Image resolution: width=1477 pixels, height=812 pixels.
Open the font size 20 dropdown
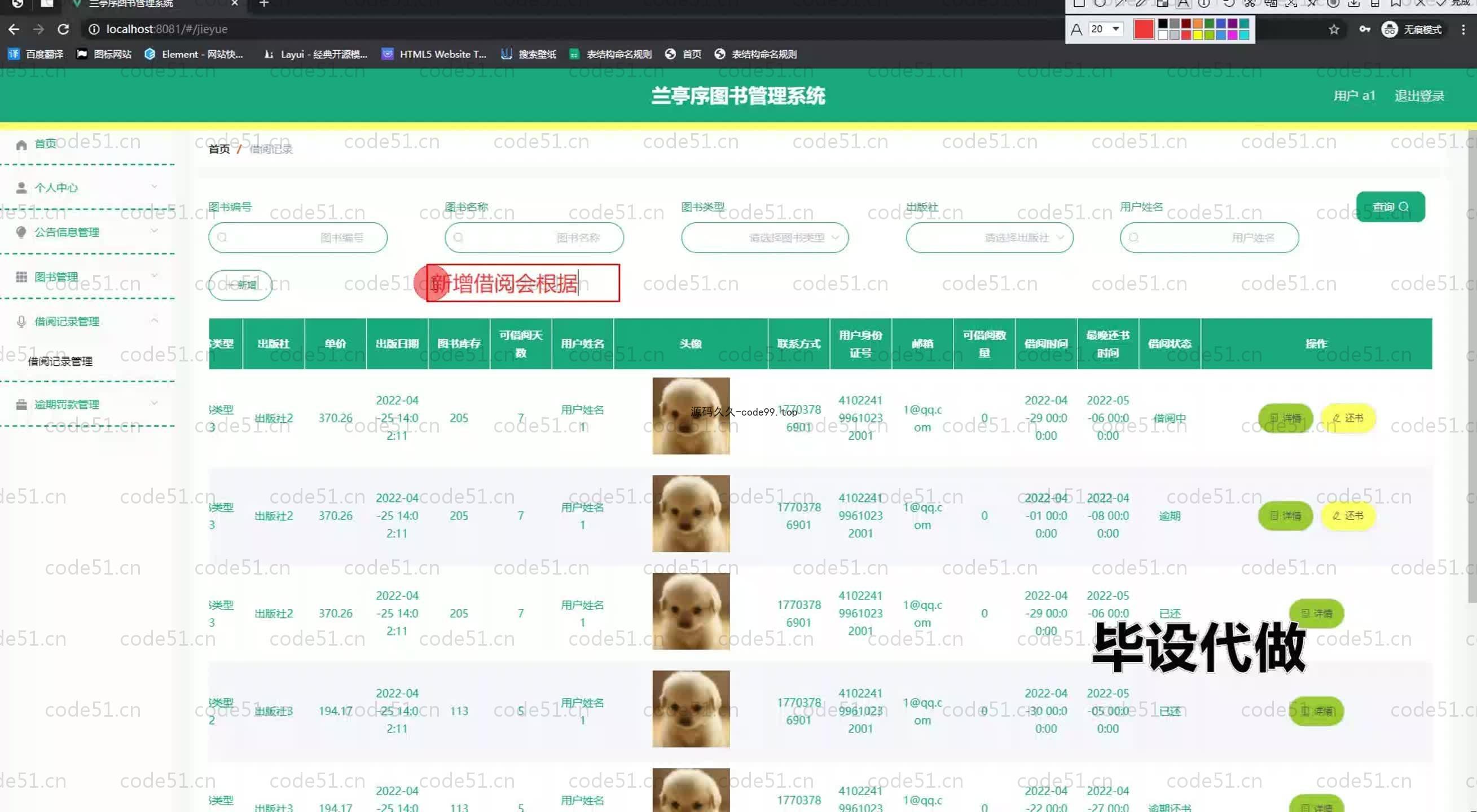tap(1105, 29)
